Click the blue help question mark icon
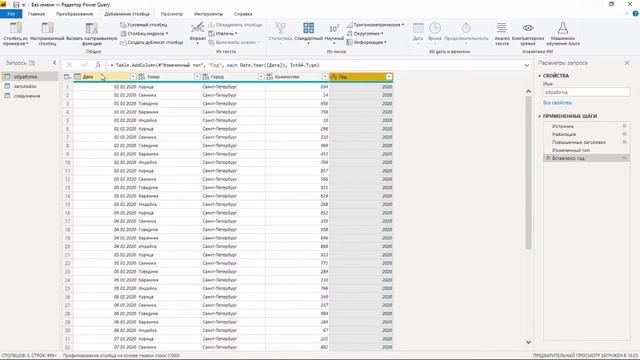 636,13
